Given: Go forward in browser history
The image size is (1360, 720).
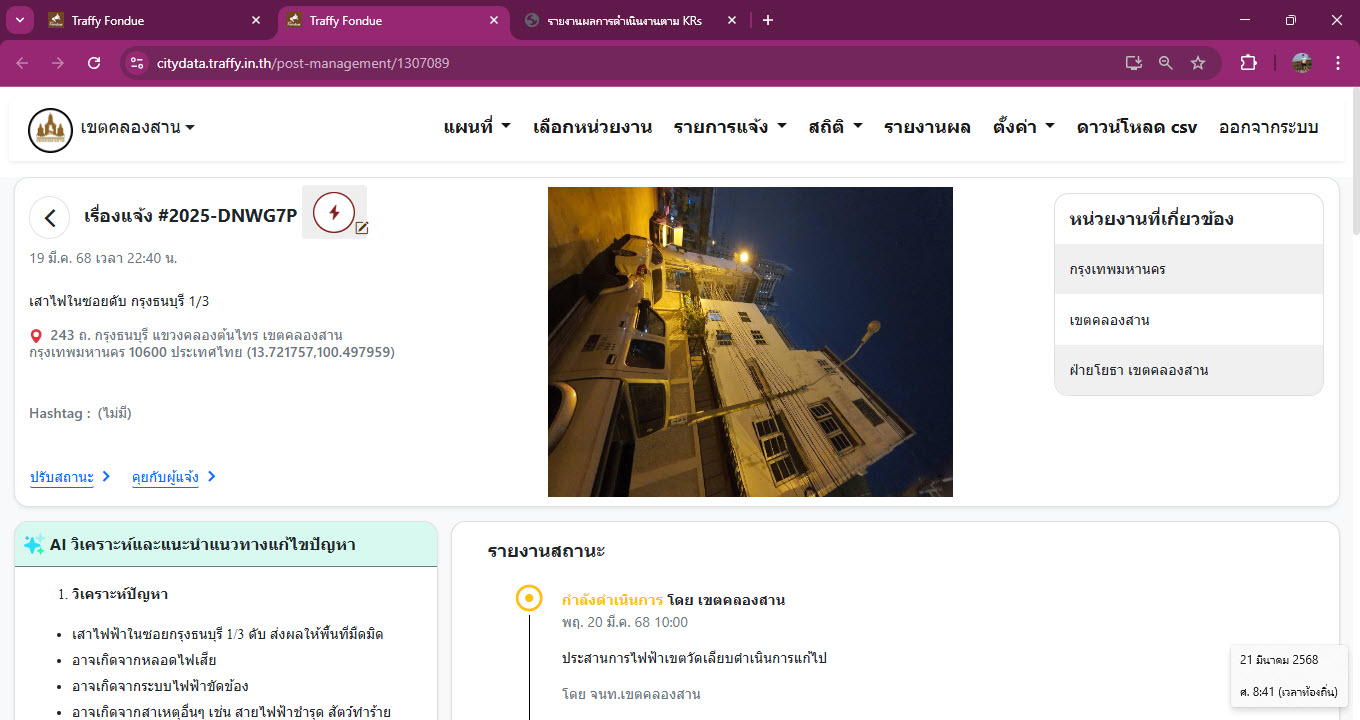Looking at the screenshot, I should (58, 63).
